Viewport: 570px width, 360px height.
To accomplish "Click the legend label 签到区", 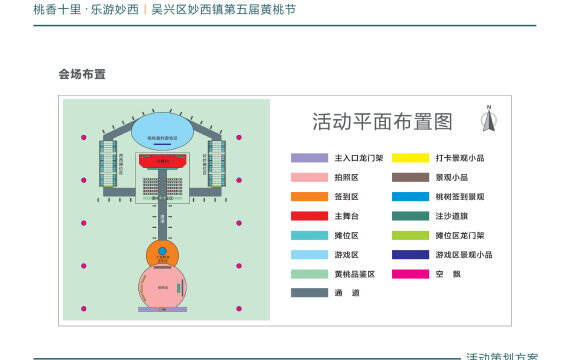I will 346,197.
